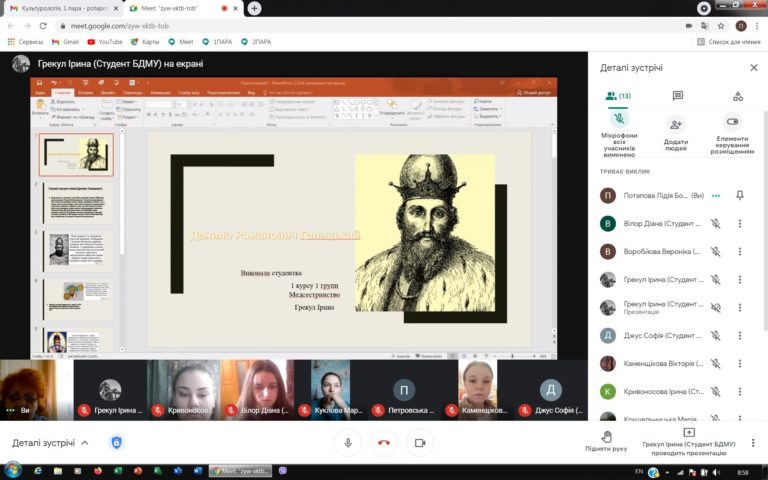768x480 pixels.
Task: Pin Потапова Лідія in participant list
Action: tap(740, 196)
